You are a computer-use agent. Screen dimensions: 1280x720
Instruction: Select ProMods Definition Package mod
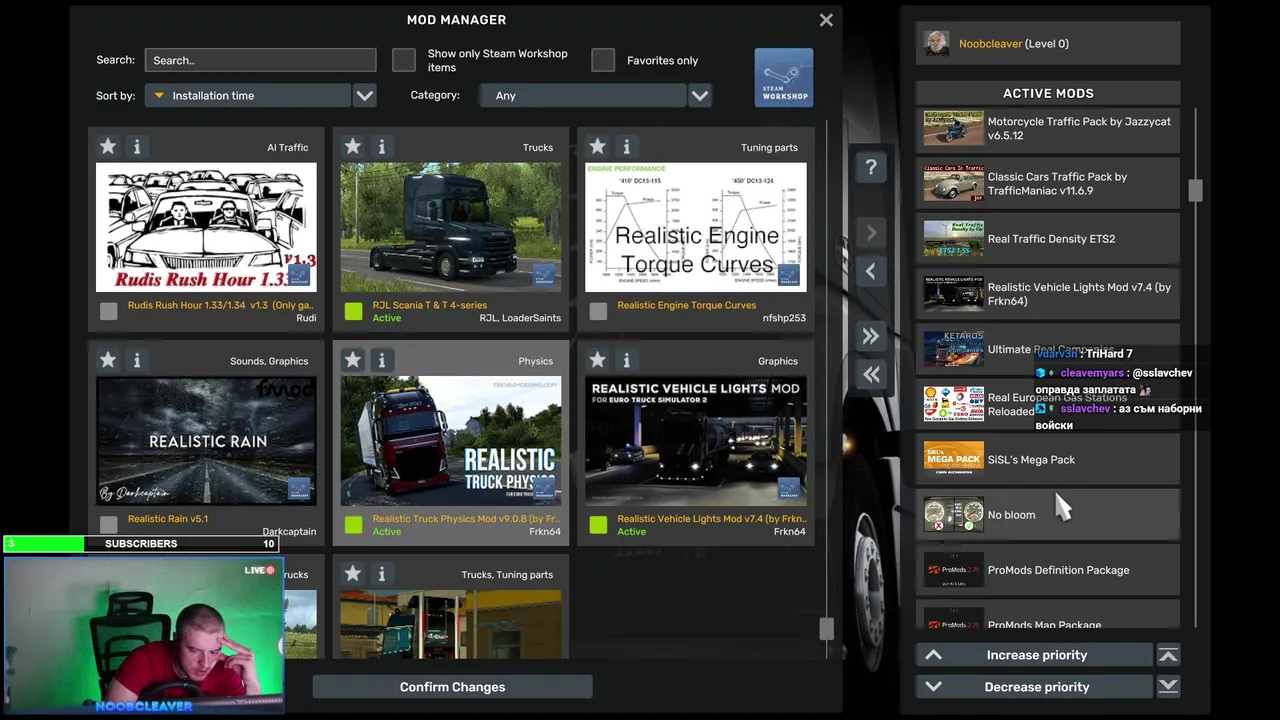point(1048,570)
